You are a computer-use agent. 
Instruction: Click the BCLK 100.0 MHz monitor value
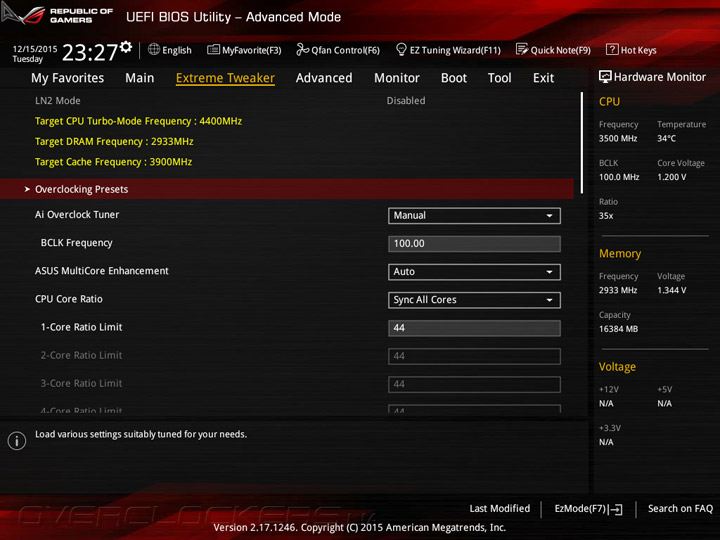tap(619, 177)
